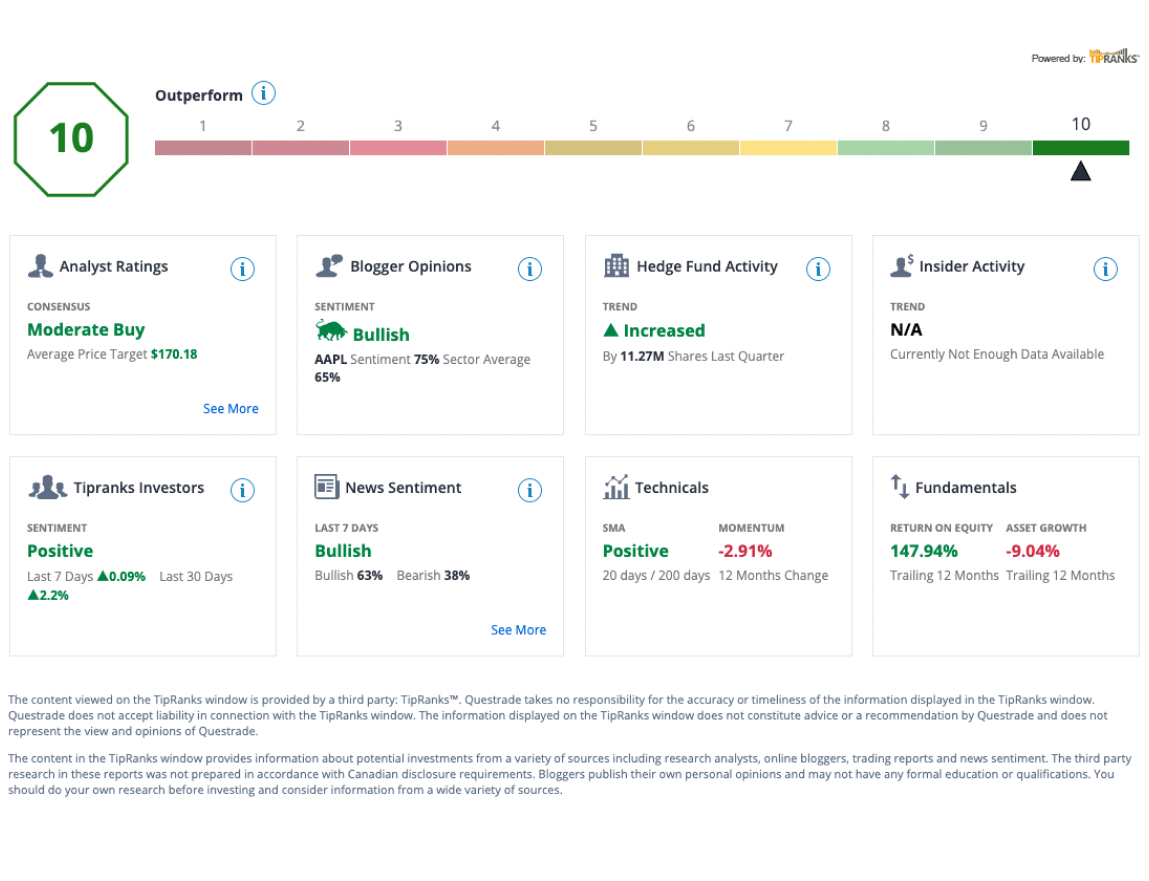The height and width of the screenshot is (881, 1149).
Task: Click the Moderate Buy consensus text
Action: click(x=86, y=330)
